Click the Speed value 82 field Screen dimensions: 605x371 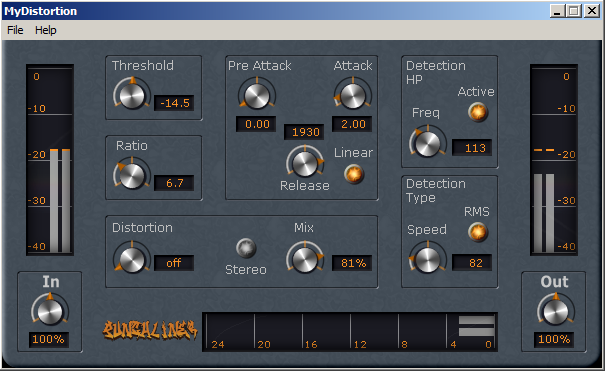click(472, 263)
